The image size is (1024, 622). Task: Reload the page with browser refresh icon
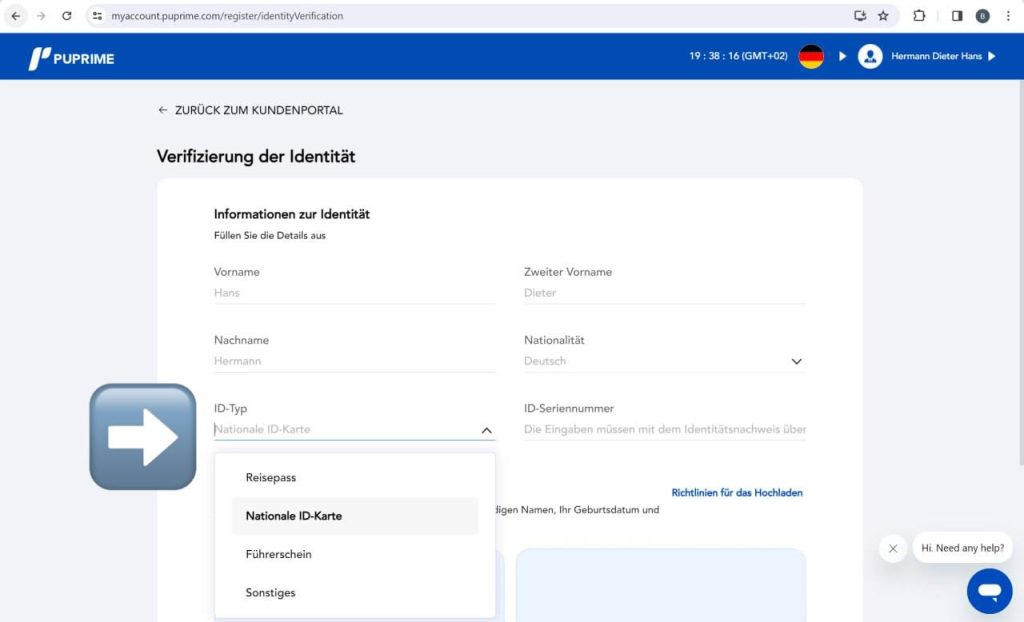click(x=67, y=16)
